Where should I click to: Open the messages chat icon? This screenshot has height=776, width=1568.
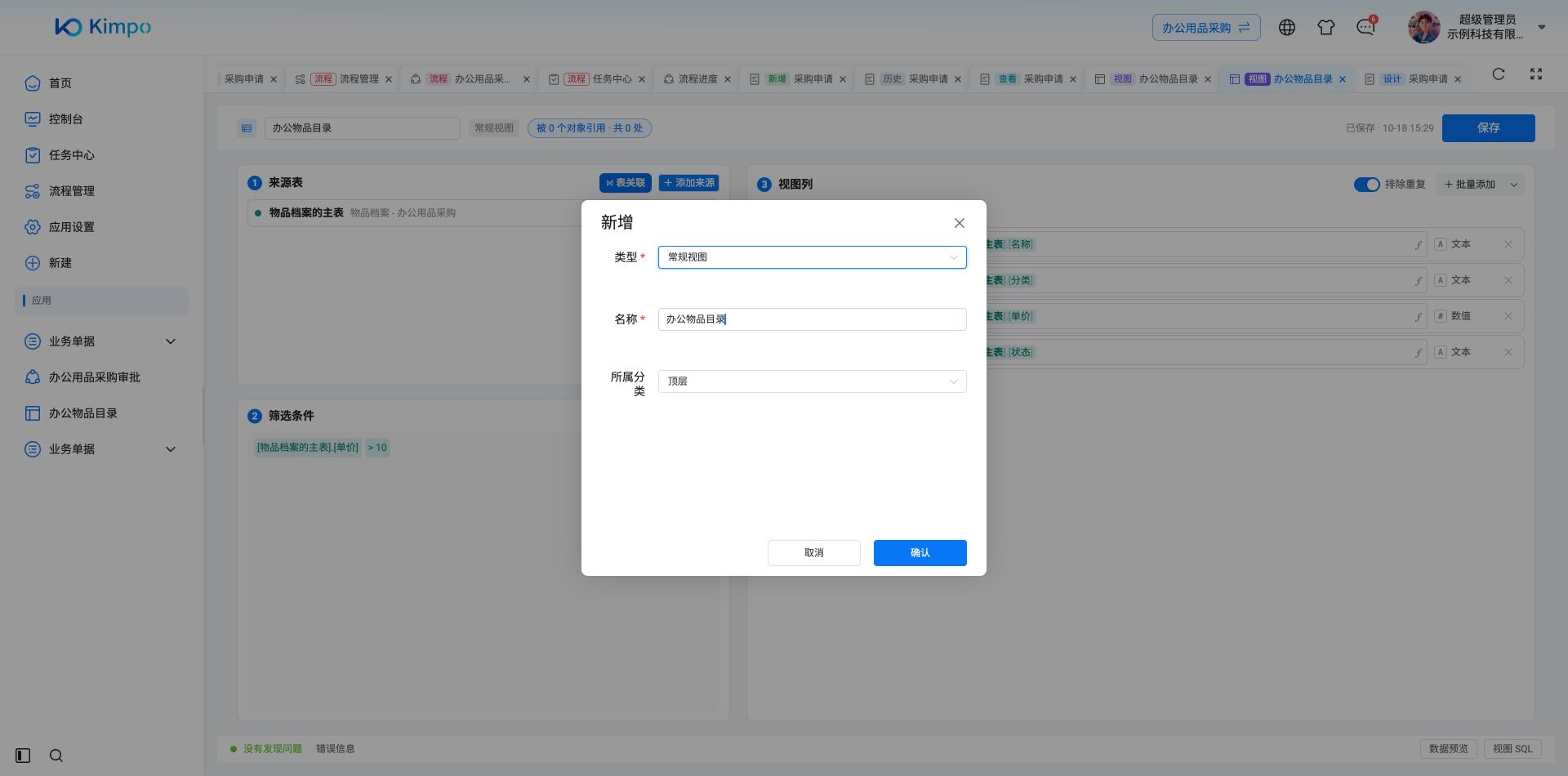click(x=1365, y=28)
